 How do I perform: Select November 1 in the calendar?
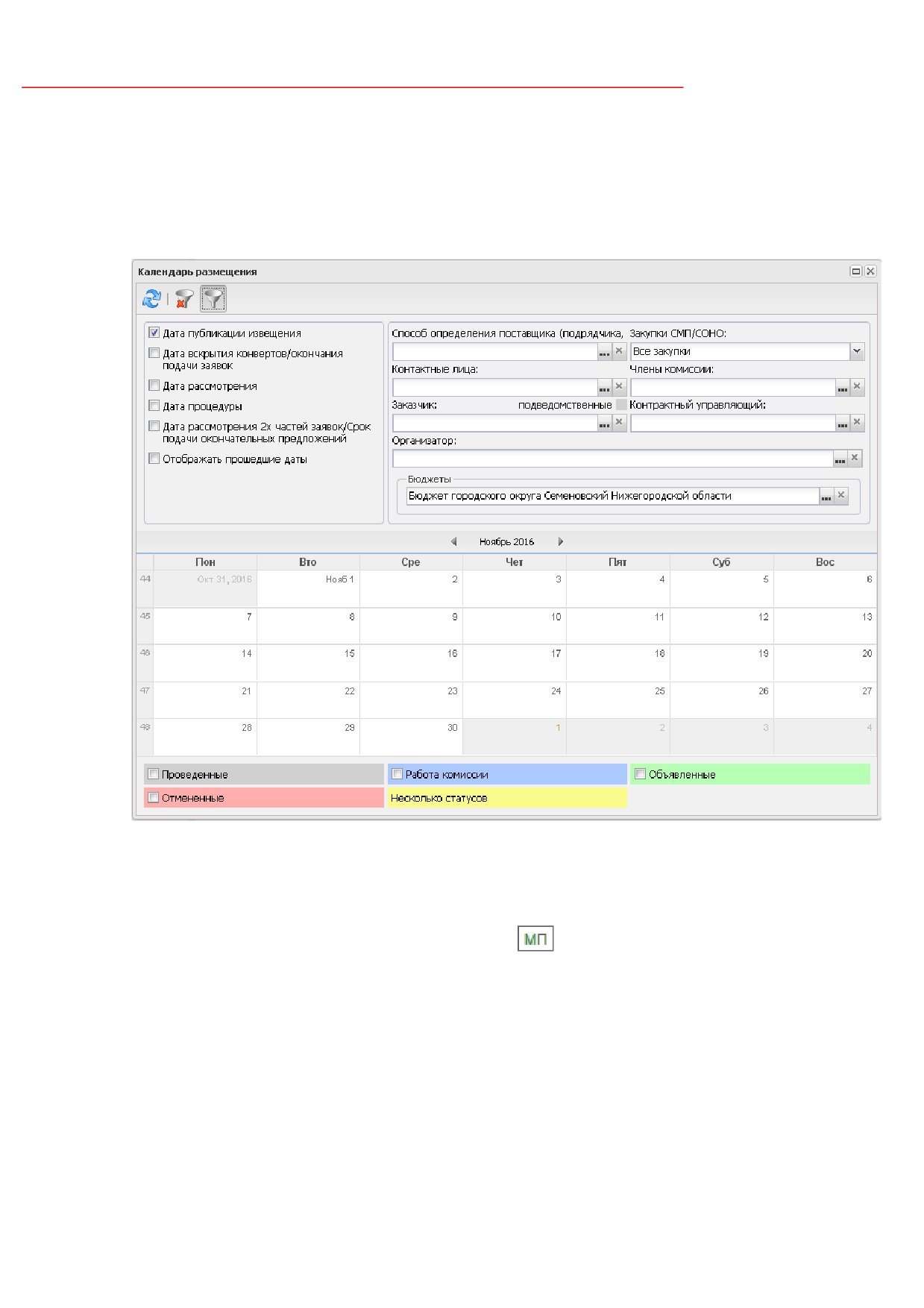(x=309, y=589)
